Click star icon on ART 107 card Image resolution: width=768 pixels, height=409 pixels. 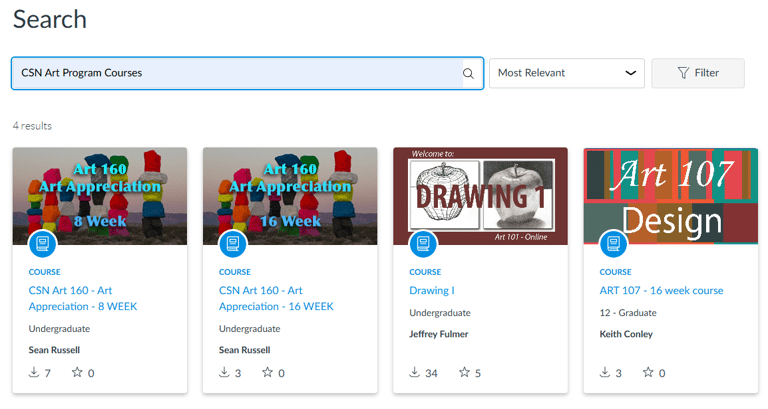pyautogui.click(x=648, y=372)
